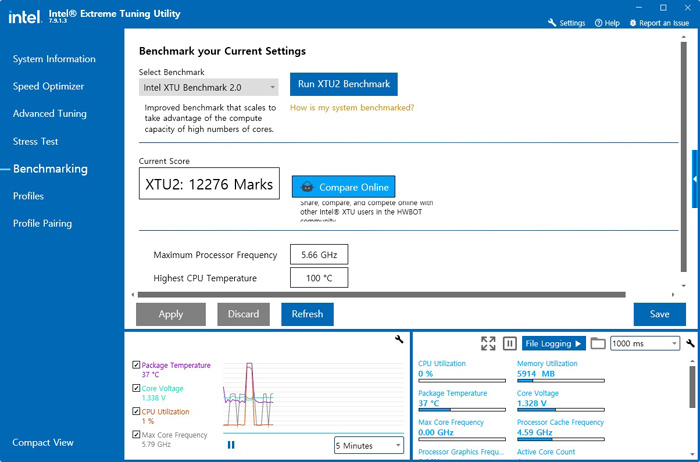
Task: Expand the monitor panel to full view
Action: click(x=488, y=343)
